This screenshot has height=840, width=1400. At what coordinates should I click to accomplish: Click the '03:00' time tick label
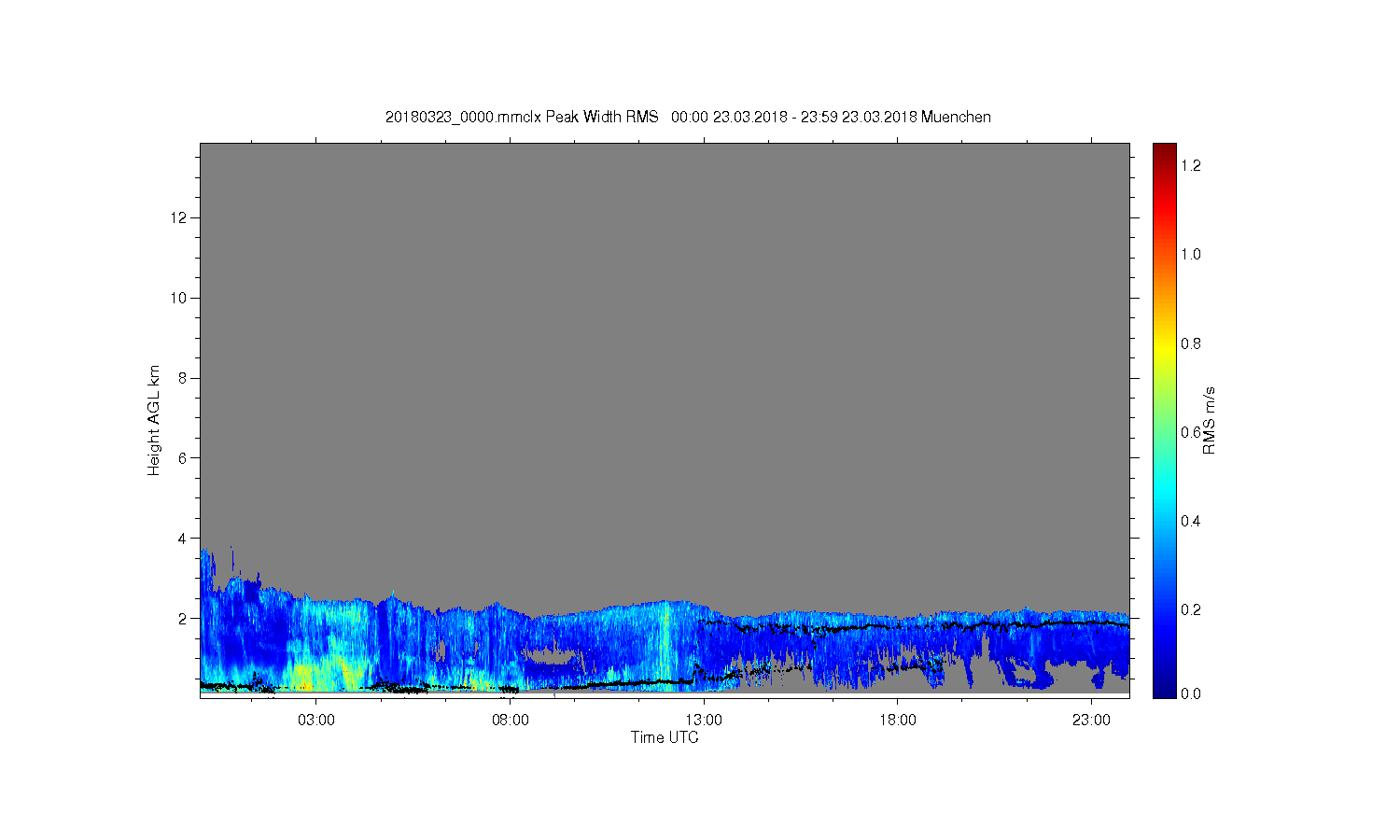(316, 721)
